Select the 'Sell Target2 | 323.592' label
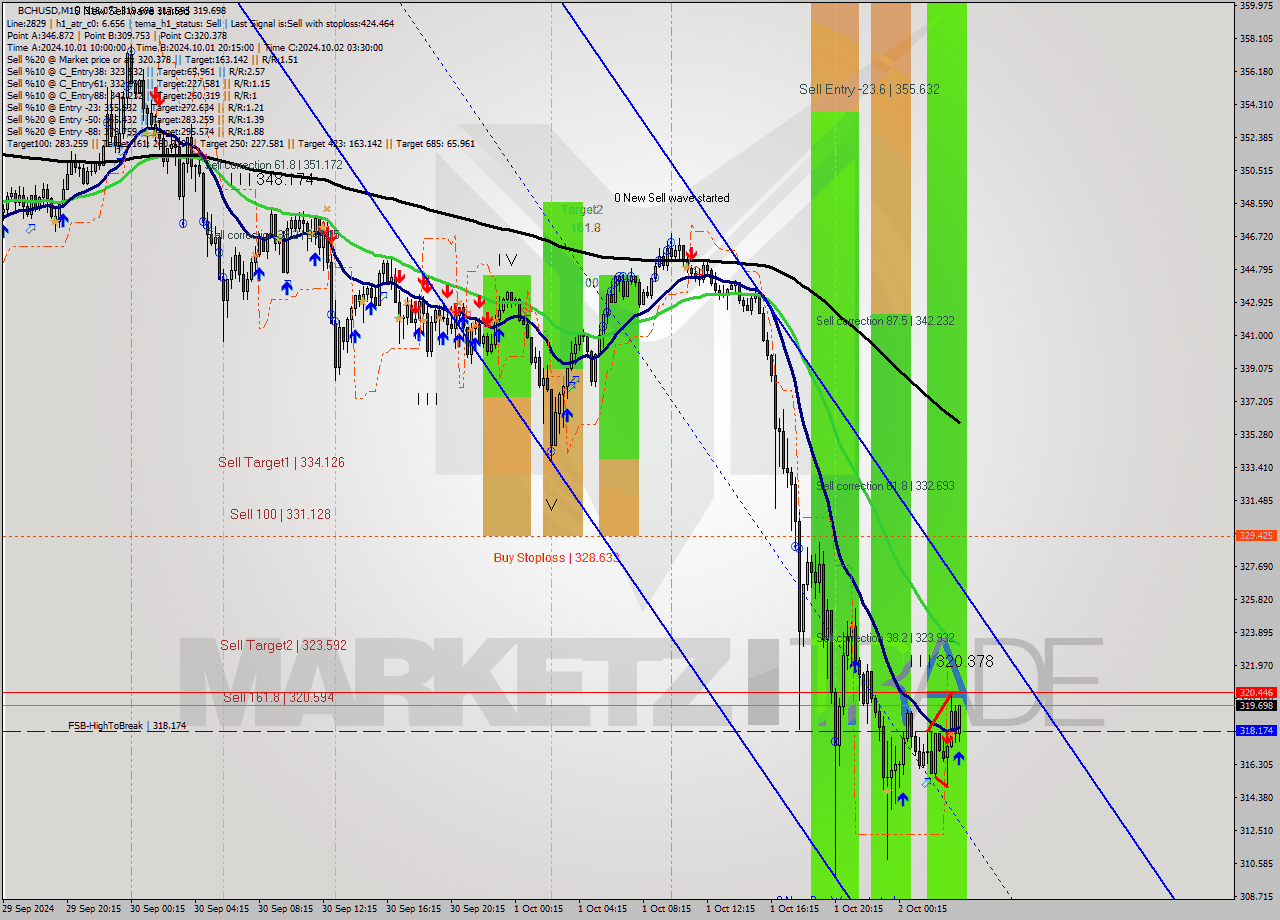 click(283, 645)
